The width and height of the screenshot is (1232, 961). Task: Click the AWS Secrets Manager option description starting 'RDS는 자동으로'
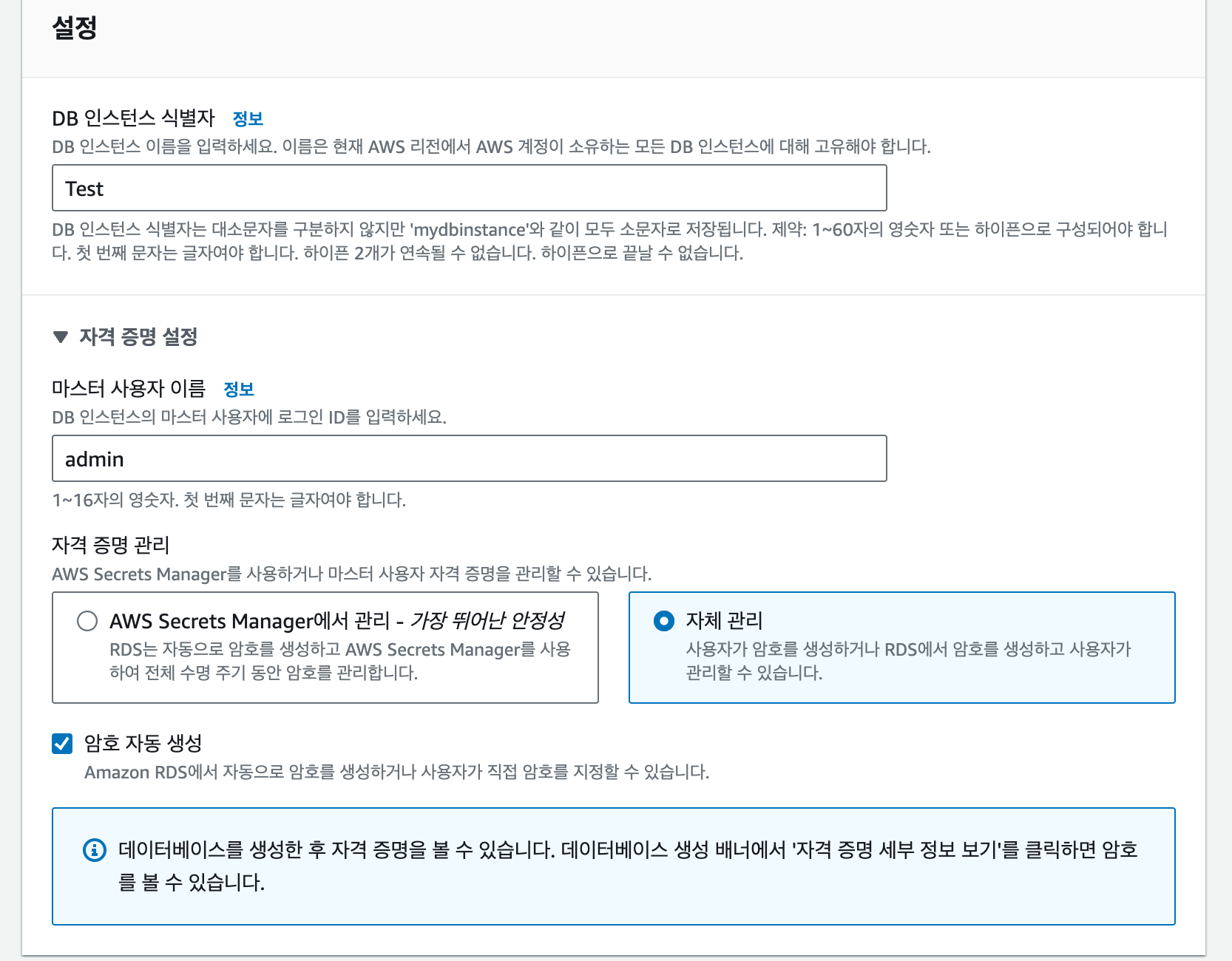(340, 661)
